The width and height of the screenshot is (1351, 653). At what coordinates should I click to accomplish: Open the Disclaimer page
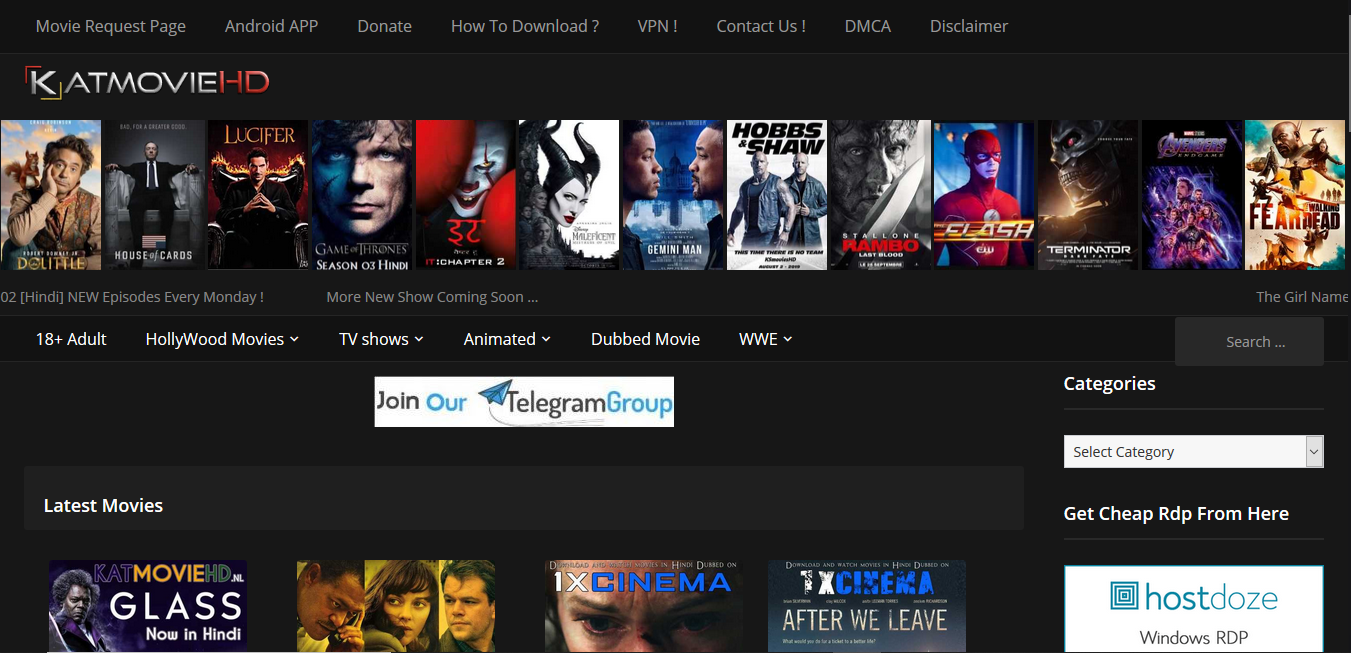point(969,26)
